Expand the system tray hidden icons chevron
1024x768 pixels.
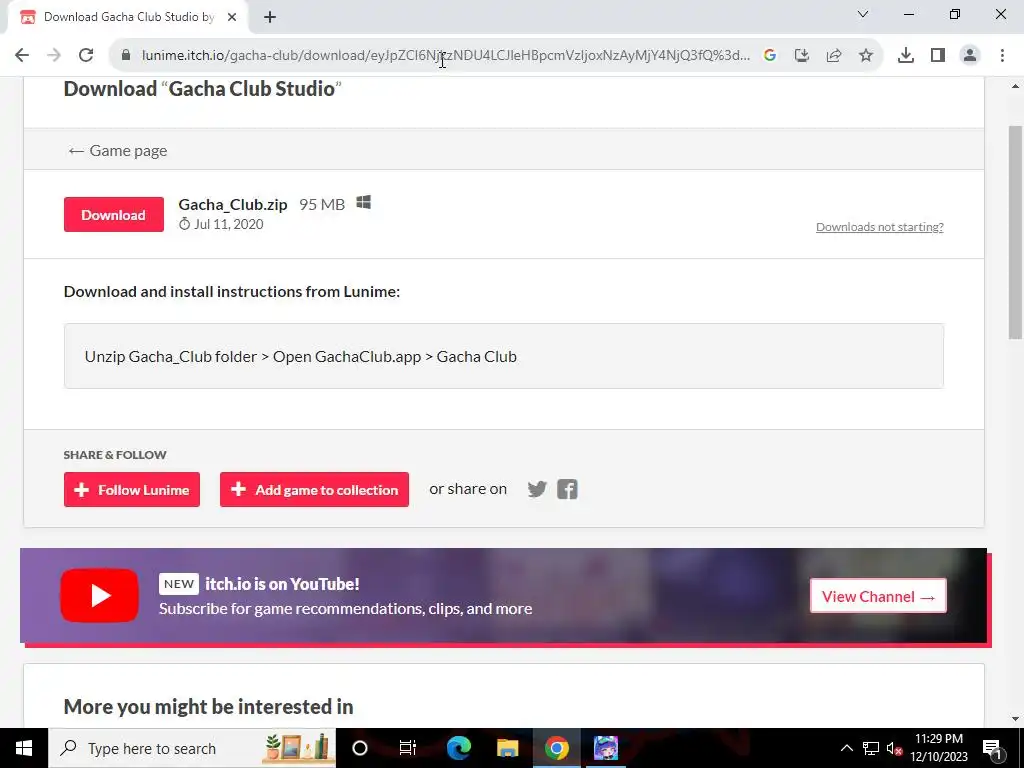(846, 748)
